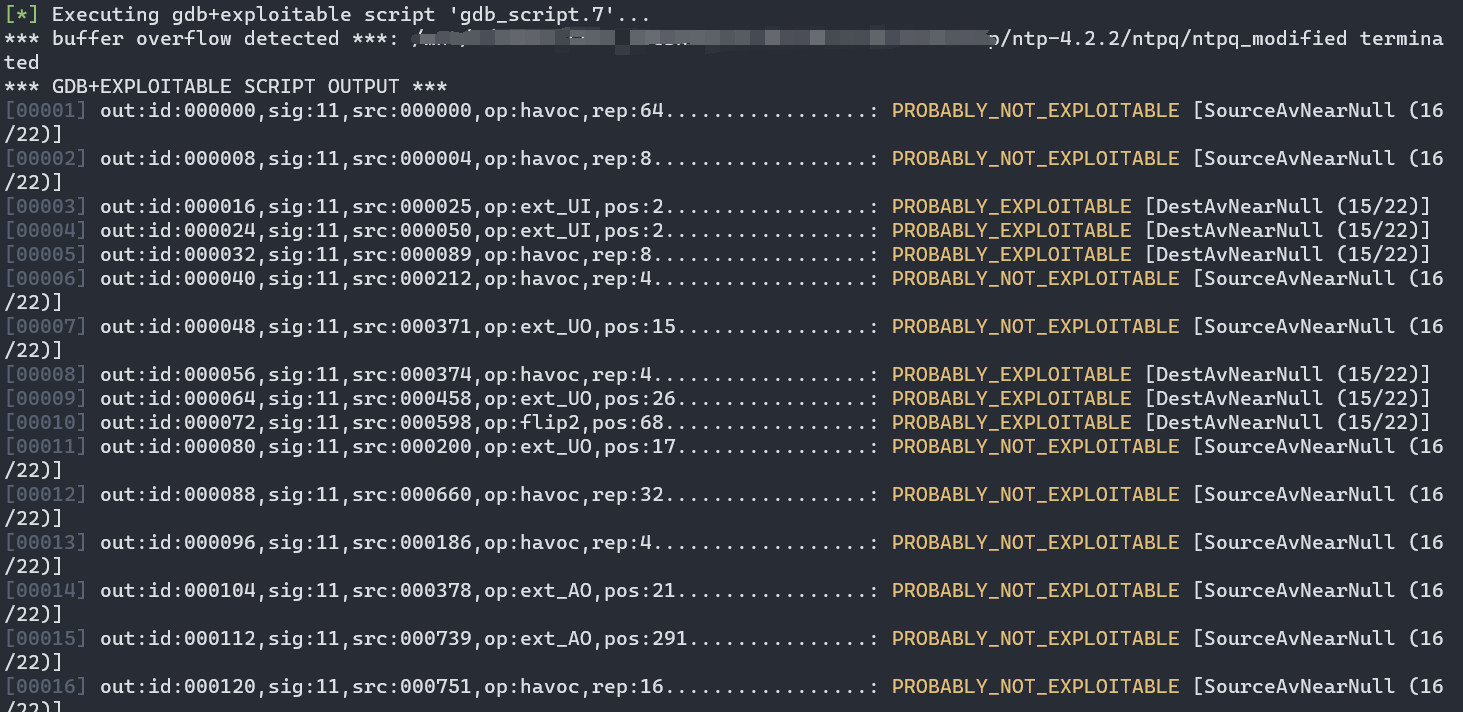Click crash entry "out:id:000032,sig:11,src:000089,op:havoc,rep:8"
1463x712 pixels.
(376, 255)
